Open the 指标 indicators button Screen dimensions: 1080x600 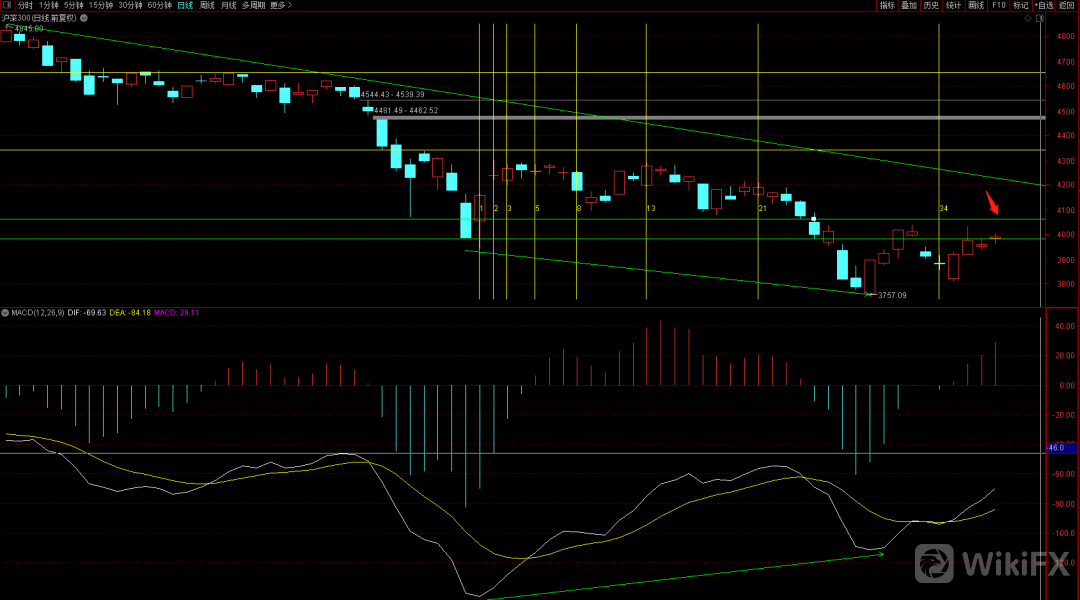[887, 5]
